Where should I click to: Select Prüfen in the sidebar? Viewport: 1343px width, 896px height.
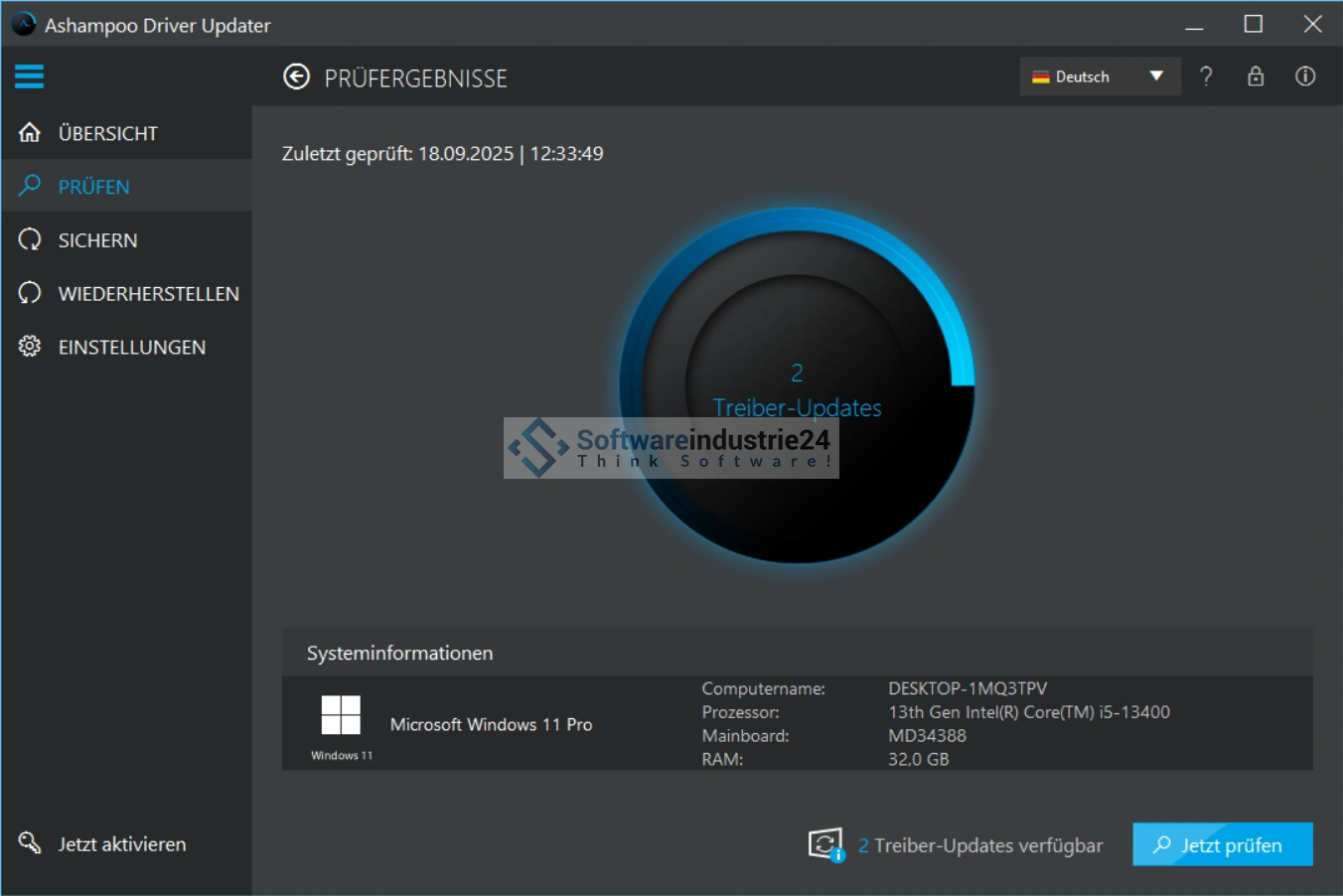[x=94, y=187]
